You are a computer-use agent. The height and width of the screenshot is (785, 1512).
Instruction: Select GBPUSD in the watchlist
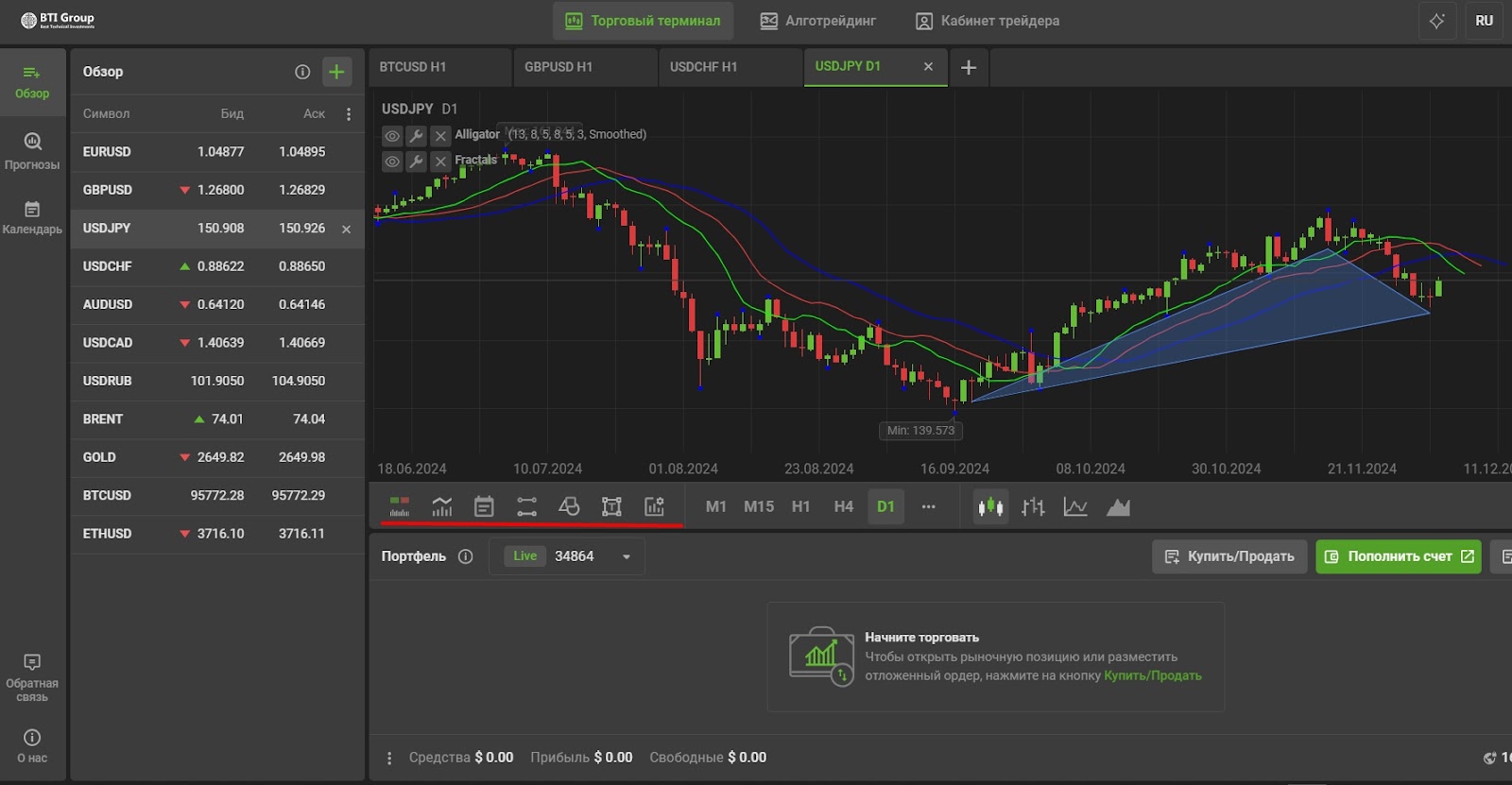pos(217,190)
